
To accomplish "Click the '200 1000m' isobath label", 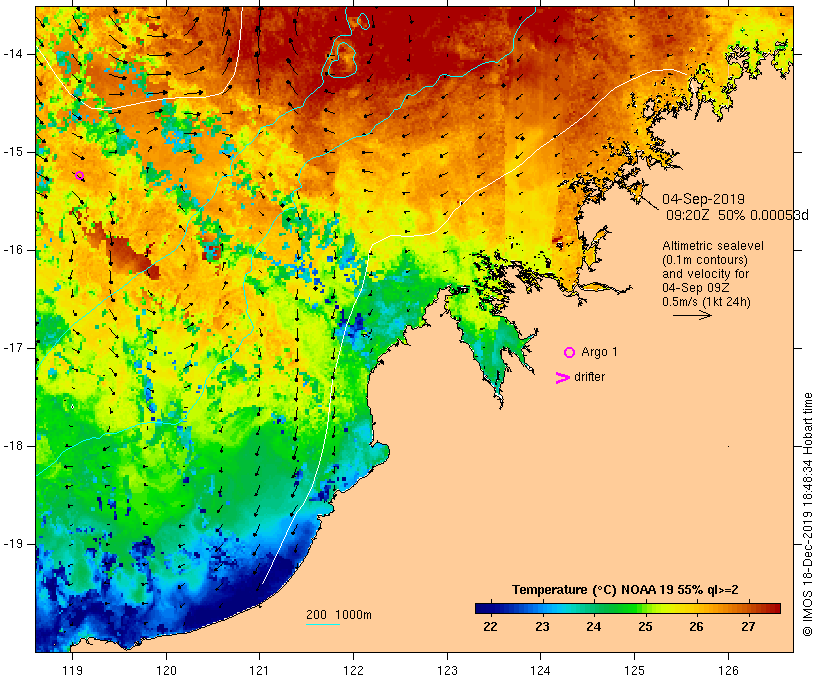I will pyautogui.click(x=339, y=615).
